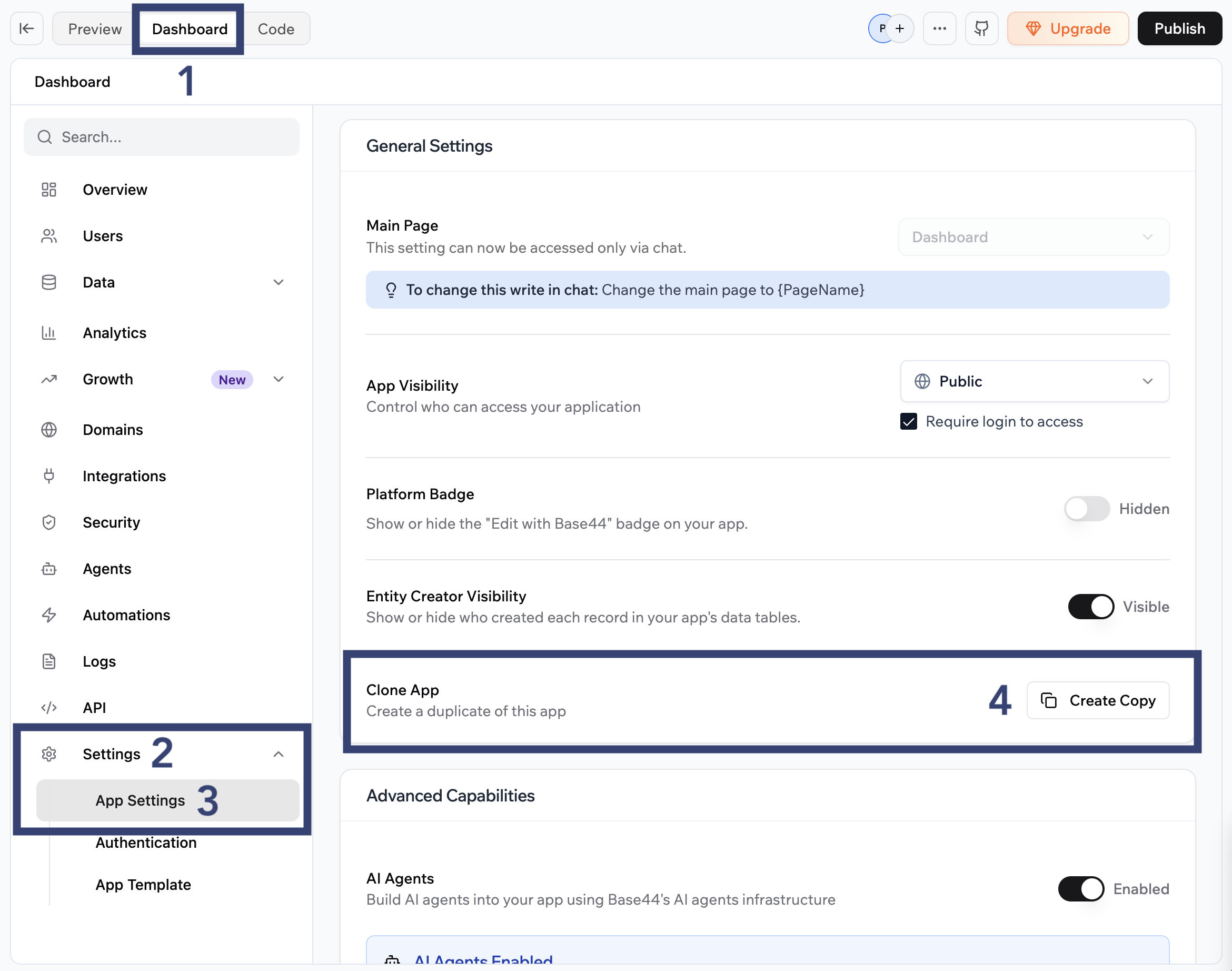Toggle the Platform Badge switch

coord(1087,509)
